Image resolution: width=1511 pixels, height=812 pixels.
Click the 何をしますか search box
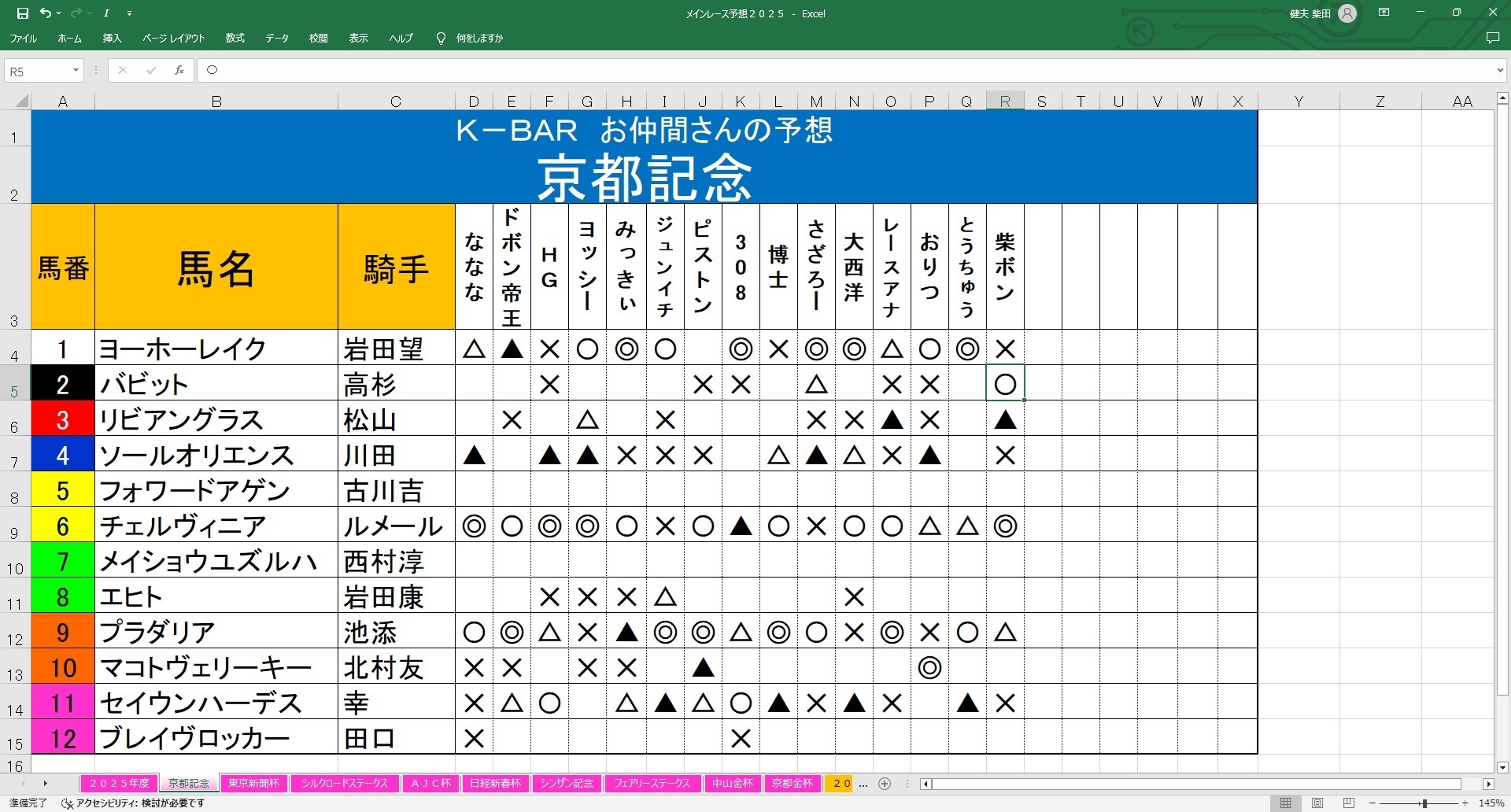[479, 38]
